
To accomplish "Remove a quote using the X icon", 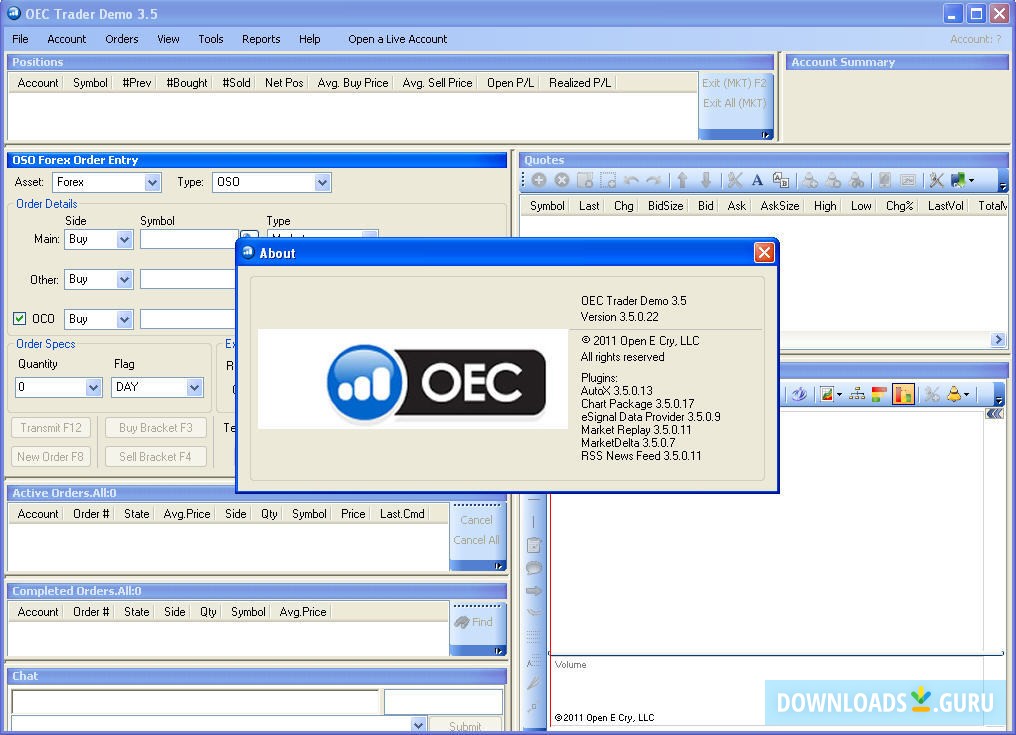I will click(x=560, y=181).
